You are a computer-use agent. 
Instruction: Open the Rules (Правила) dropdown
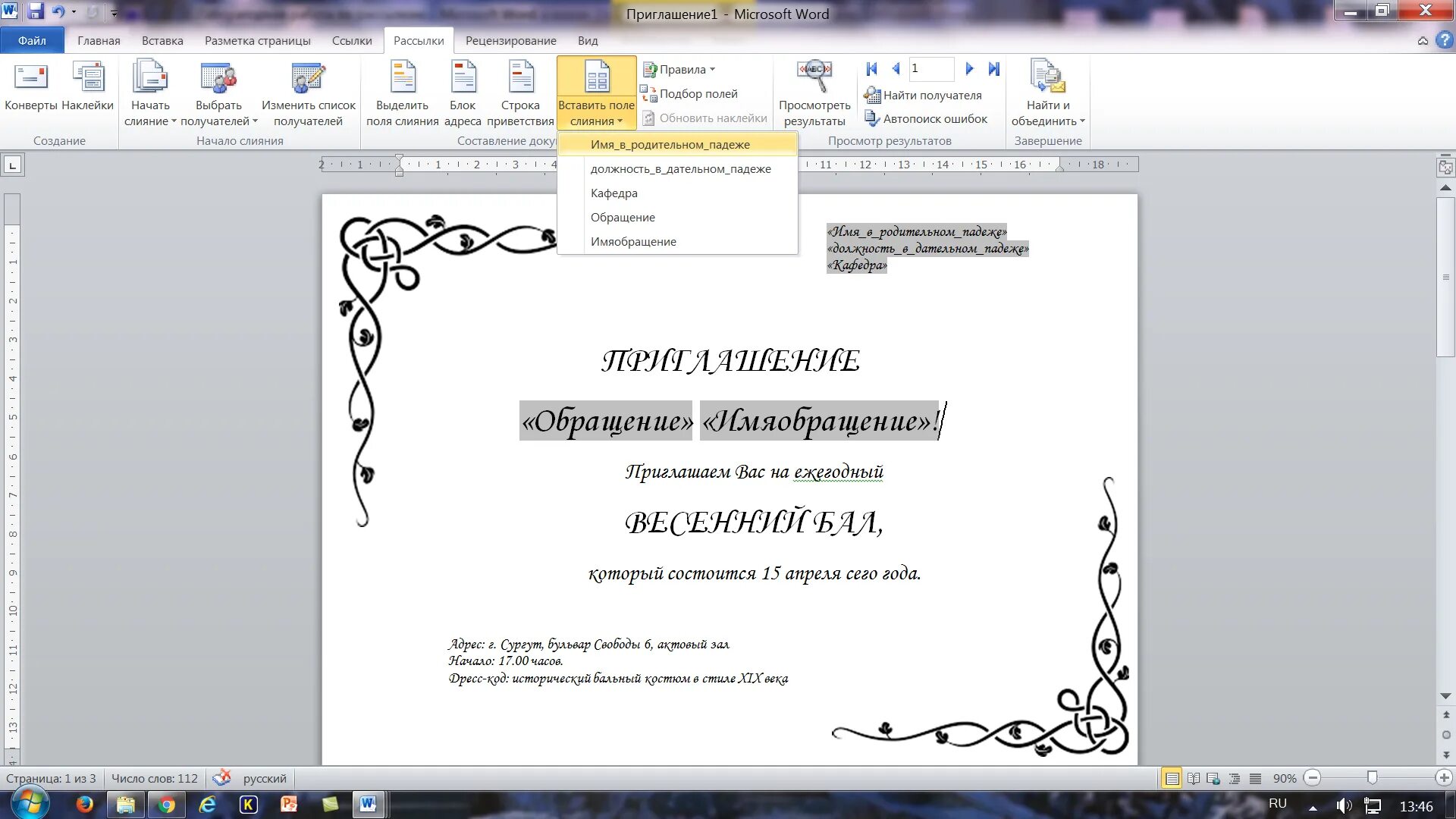(x=681, y=69)
